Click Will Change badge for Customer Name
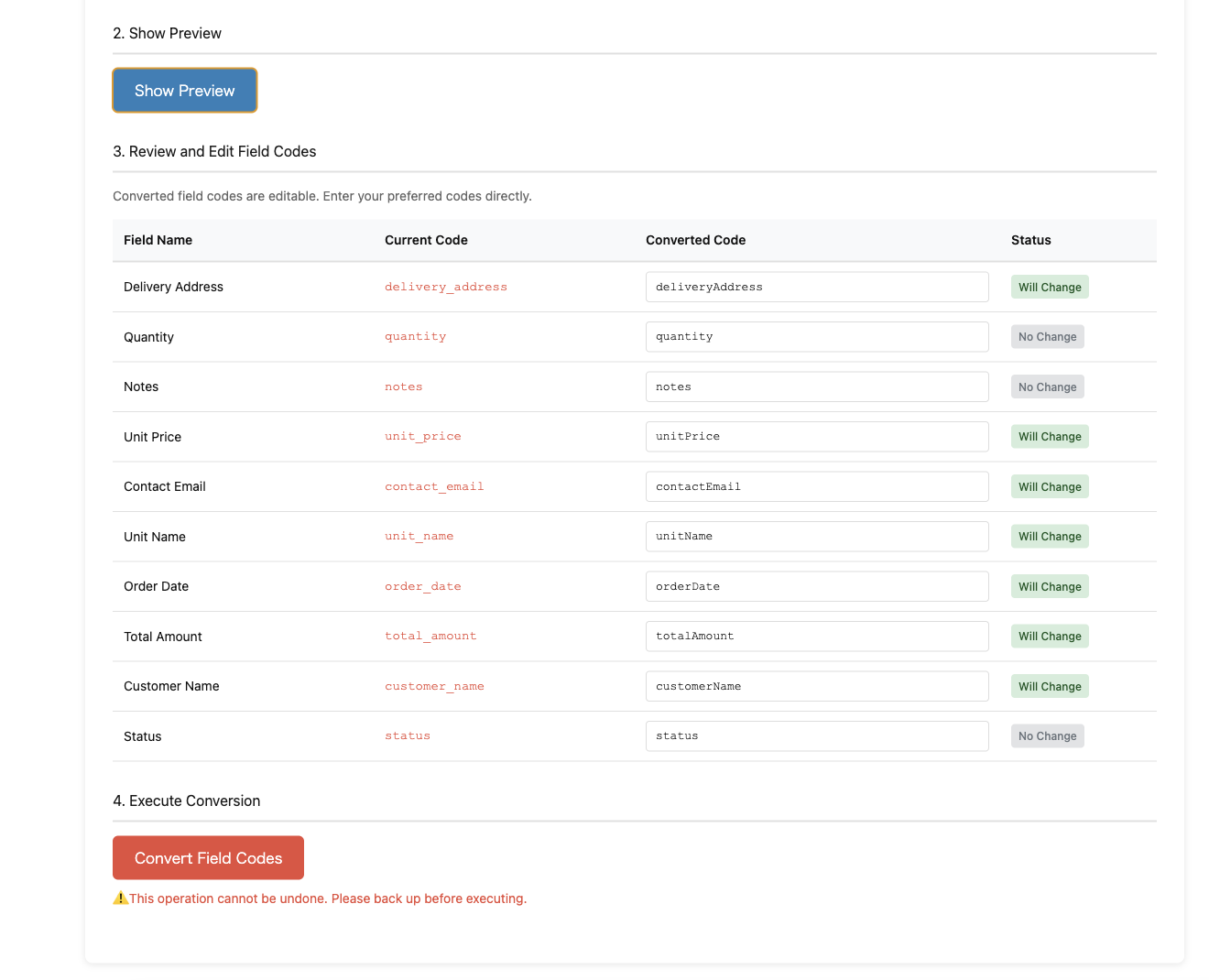Viewport: 1209px width, 980px height. [1050, 686]
